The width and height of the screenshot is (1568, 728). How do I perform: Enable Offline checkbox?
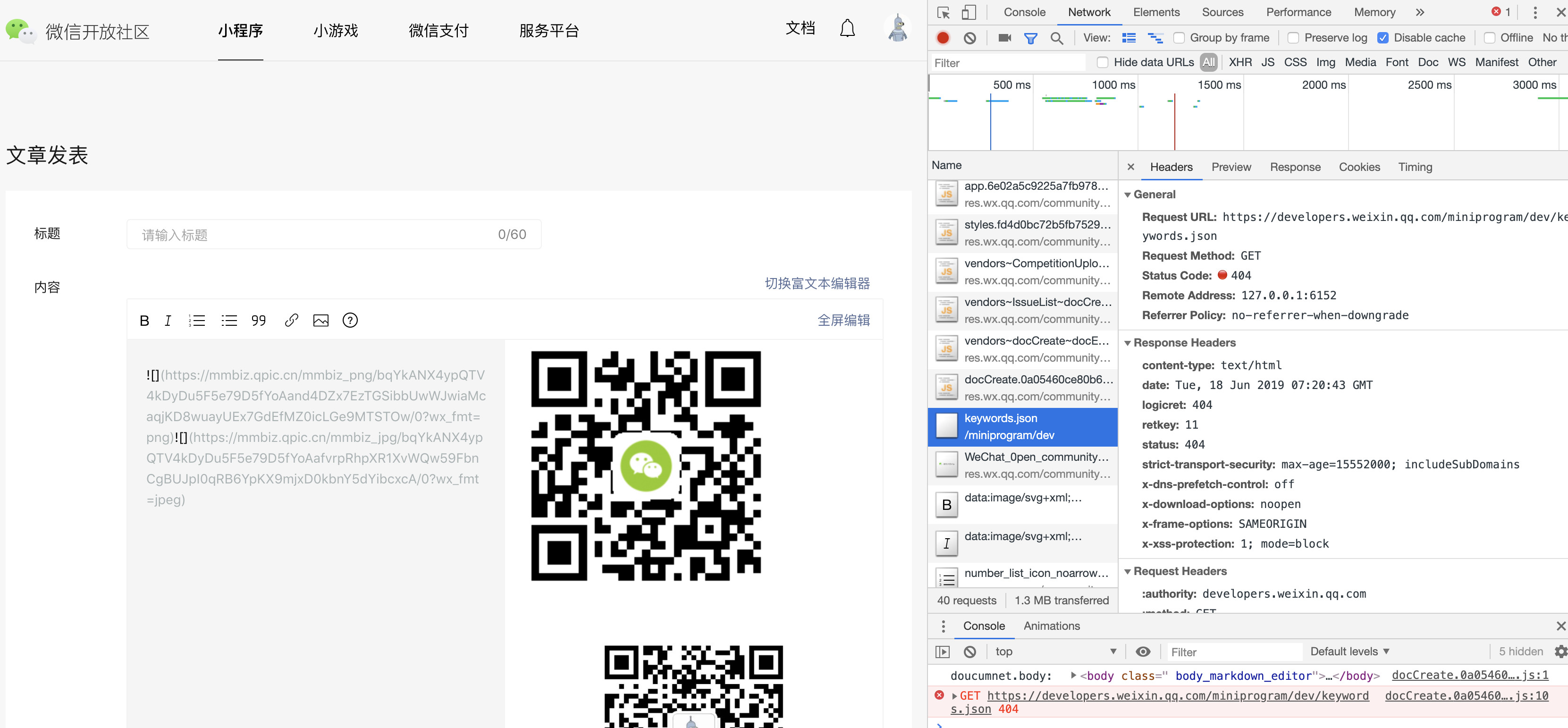pyautogui.click(x=1490, y=38)
